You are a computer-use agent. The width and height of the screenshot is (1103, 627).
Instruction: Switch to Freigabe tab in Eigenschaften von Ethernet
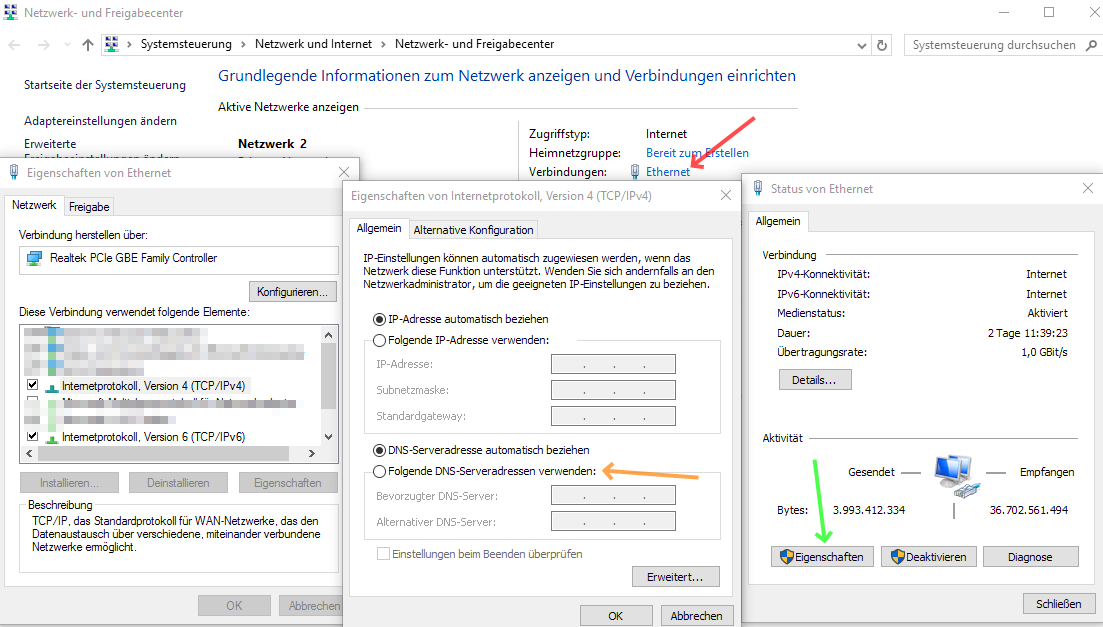[x=89, y=207]
